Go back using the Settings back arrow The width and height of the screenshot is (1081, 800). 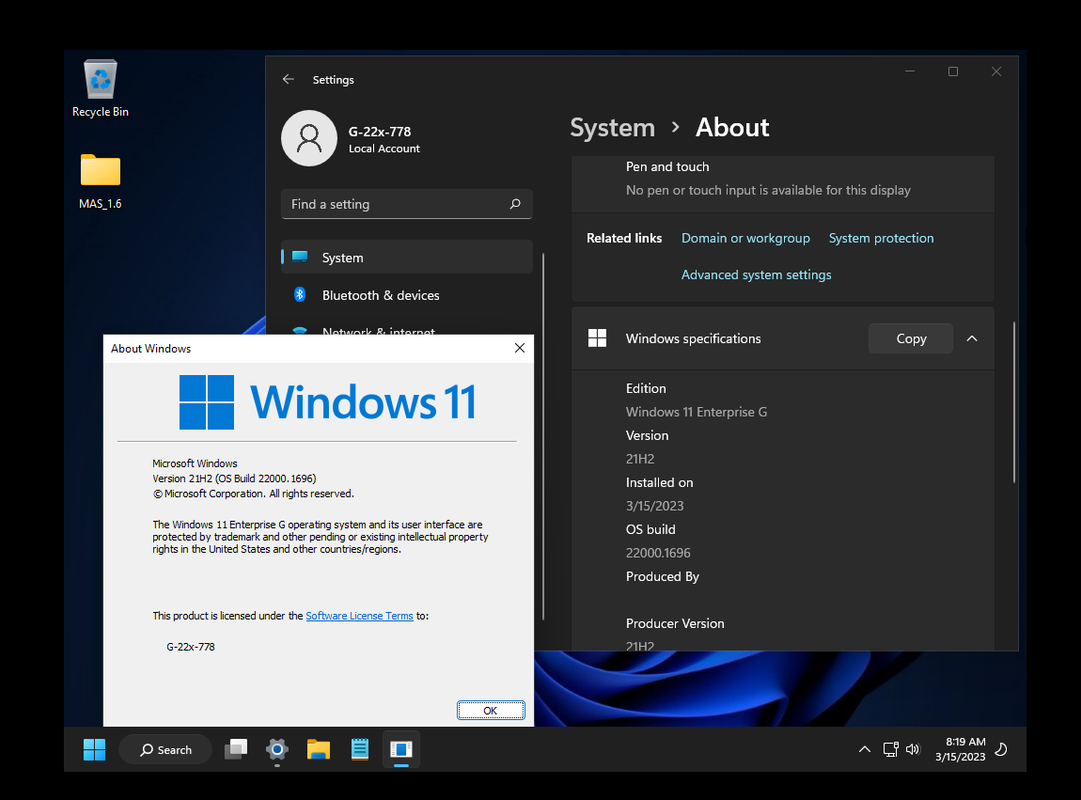(288, 79)
